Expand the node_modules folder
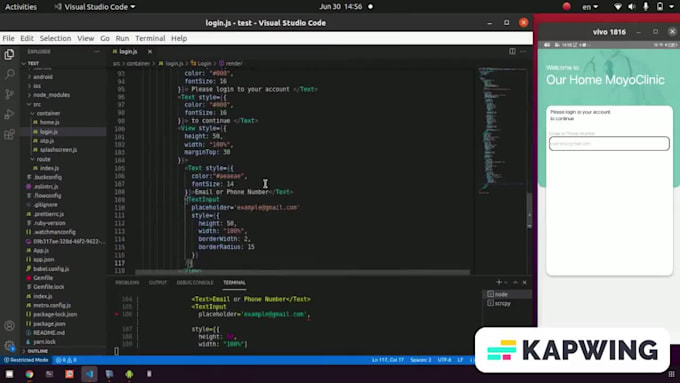Image resolution: width=680 pixels, height=383 pixels. pyautogui.click(x=51, y=95)
